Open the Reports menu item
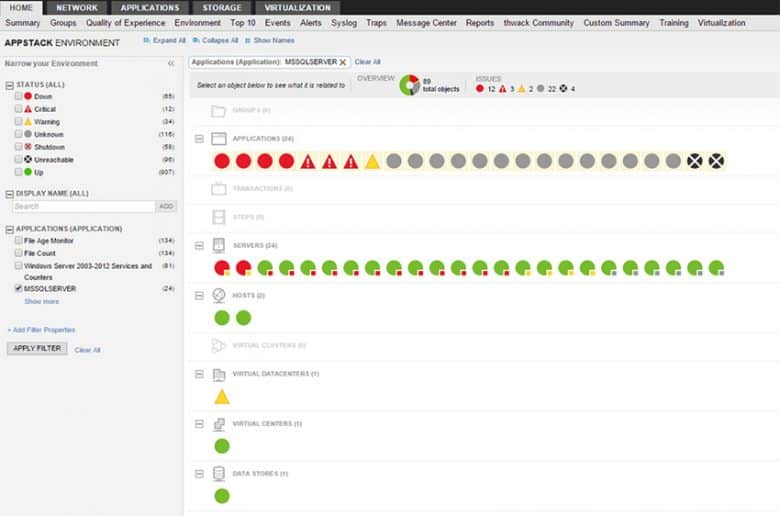This screenshot has height=516, width=780. click(x=480, y=23)
